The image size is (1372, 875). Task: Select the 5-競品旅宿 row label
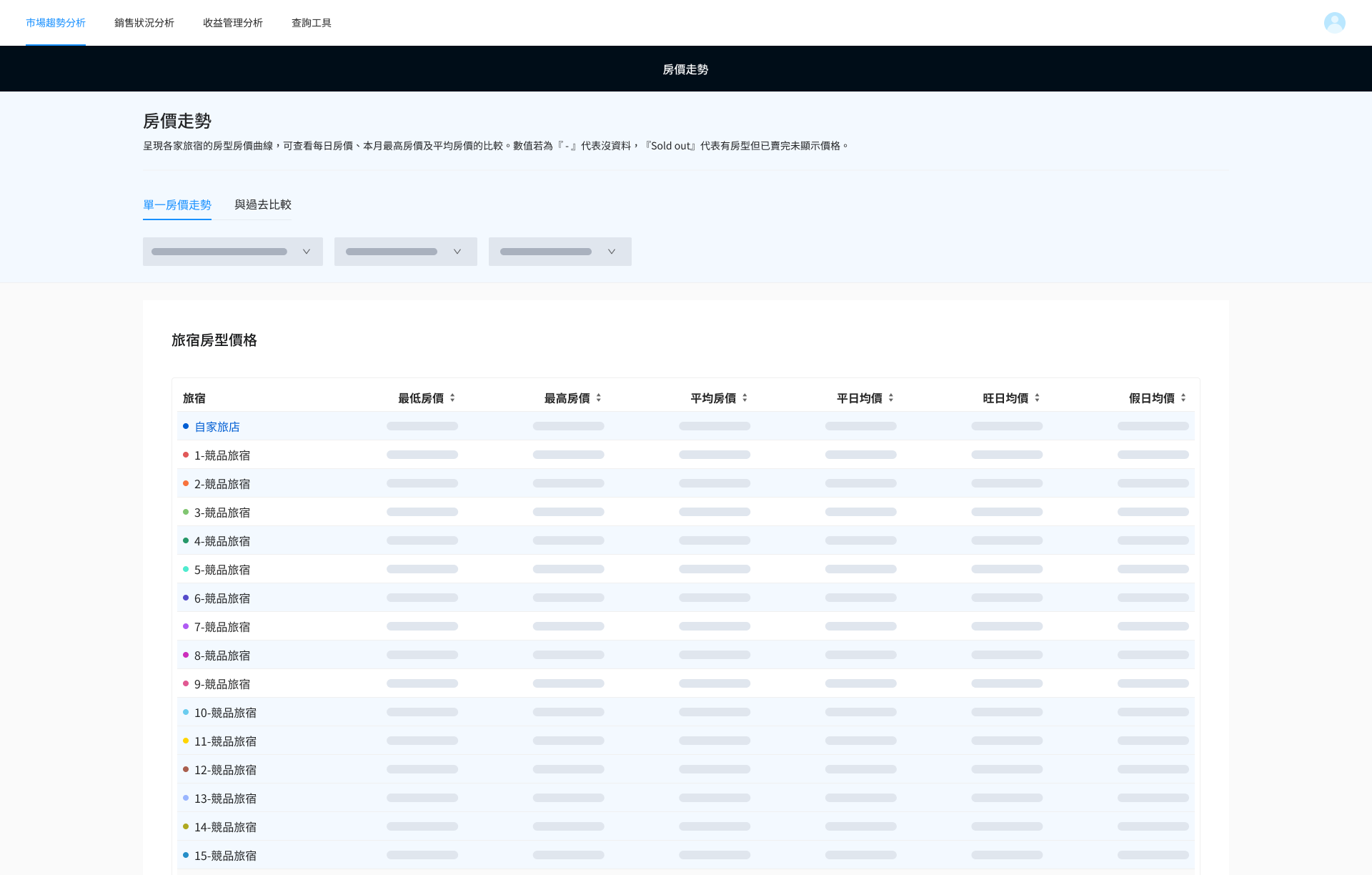coord(222,570)
